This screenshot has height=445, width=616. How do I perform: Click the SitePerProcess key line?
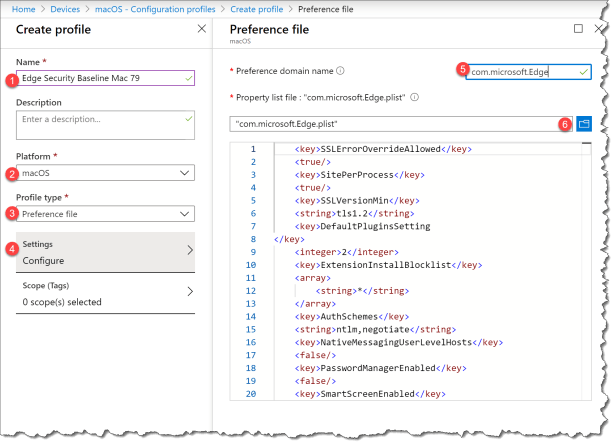(x=359, y=175)
